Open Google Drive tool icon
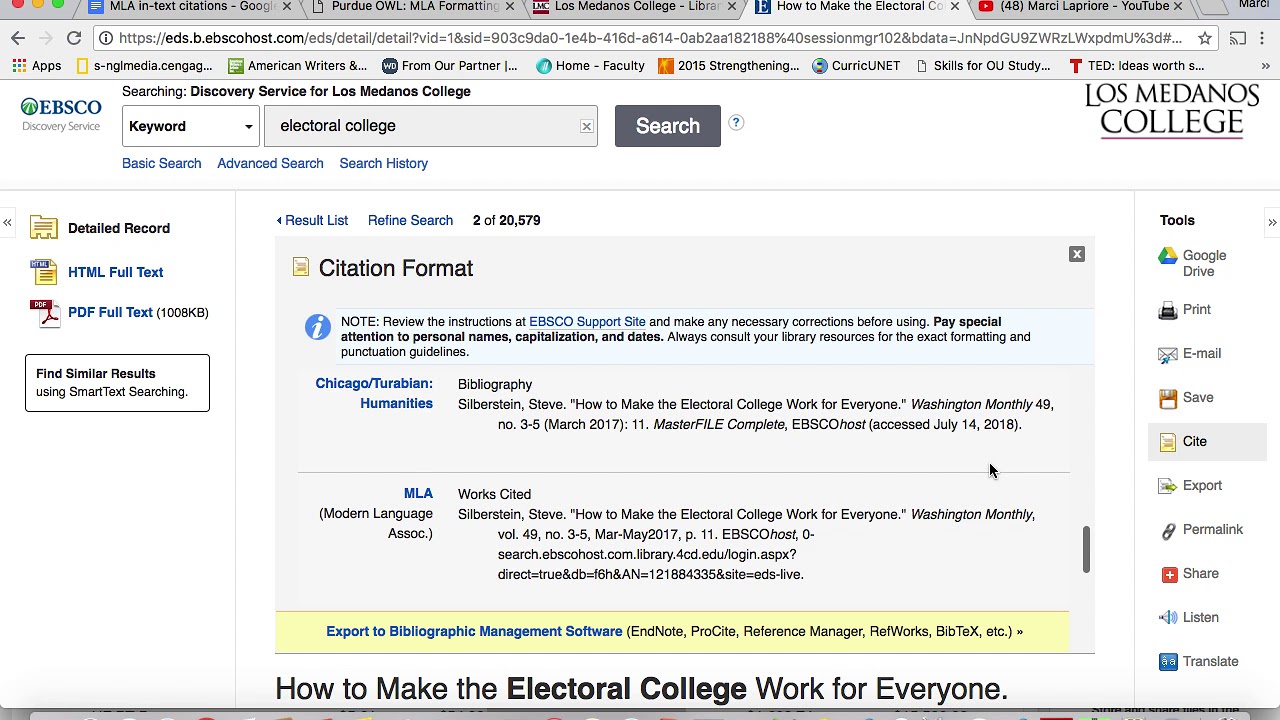Viewport: 1280px width, 720px height. pyautogui.click(x=1168, y=256)
